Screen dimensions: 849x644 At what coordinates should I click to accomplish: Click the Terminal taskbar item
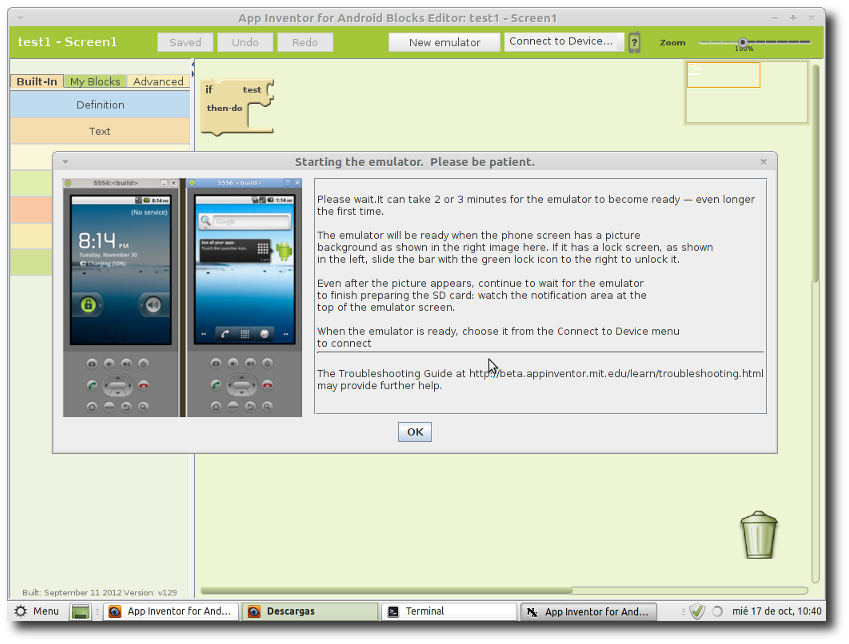click(449, 612)
